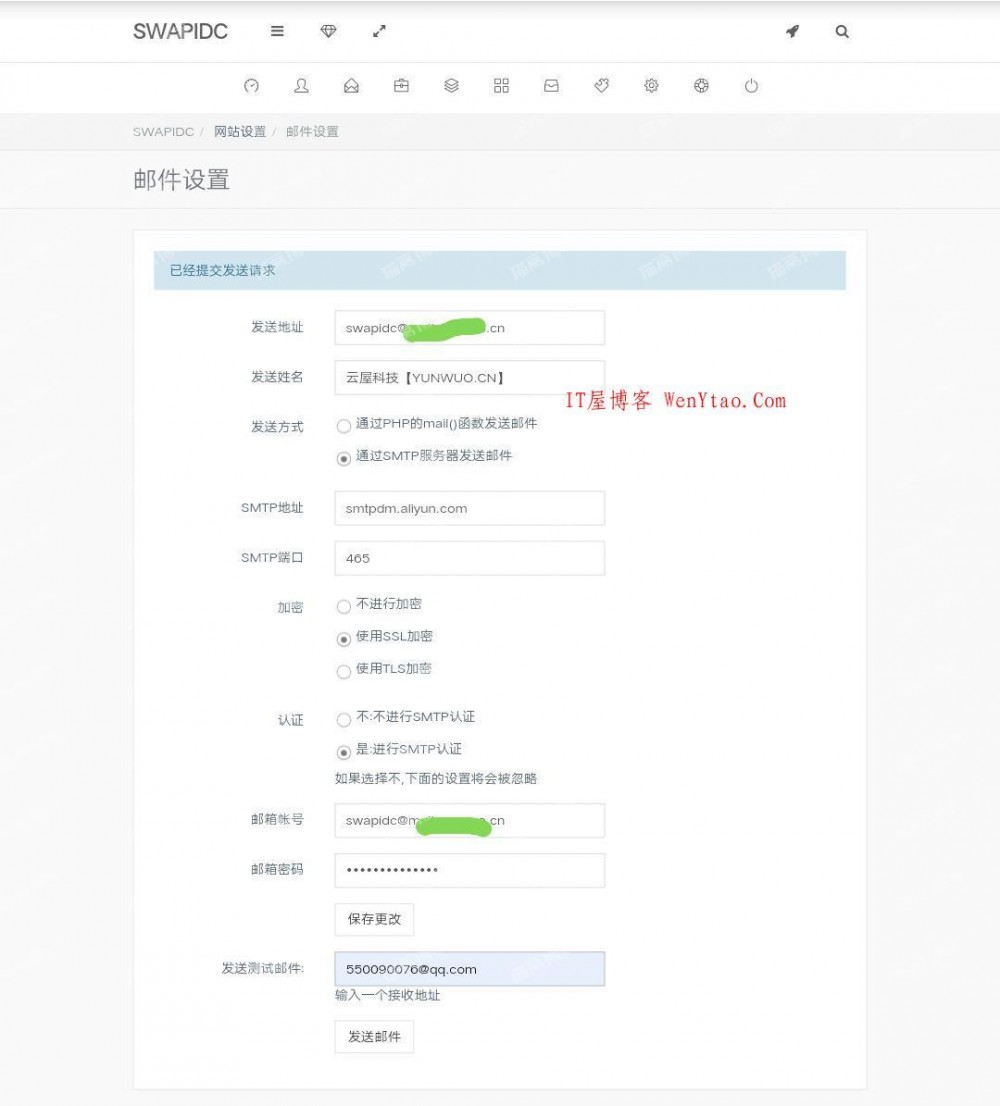Open the user profile icon in the toolbar
This screenshot has width=1000, height=1106.
point(301,86)
